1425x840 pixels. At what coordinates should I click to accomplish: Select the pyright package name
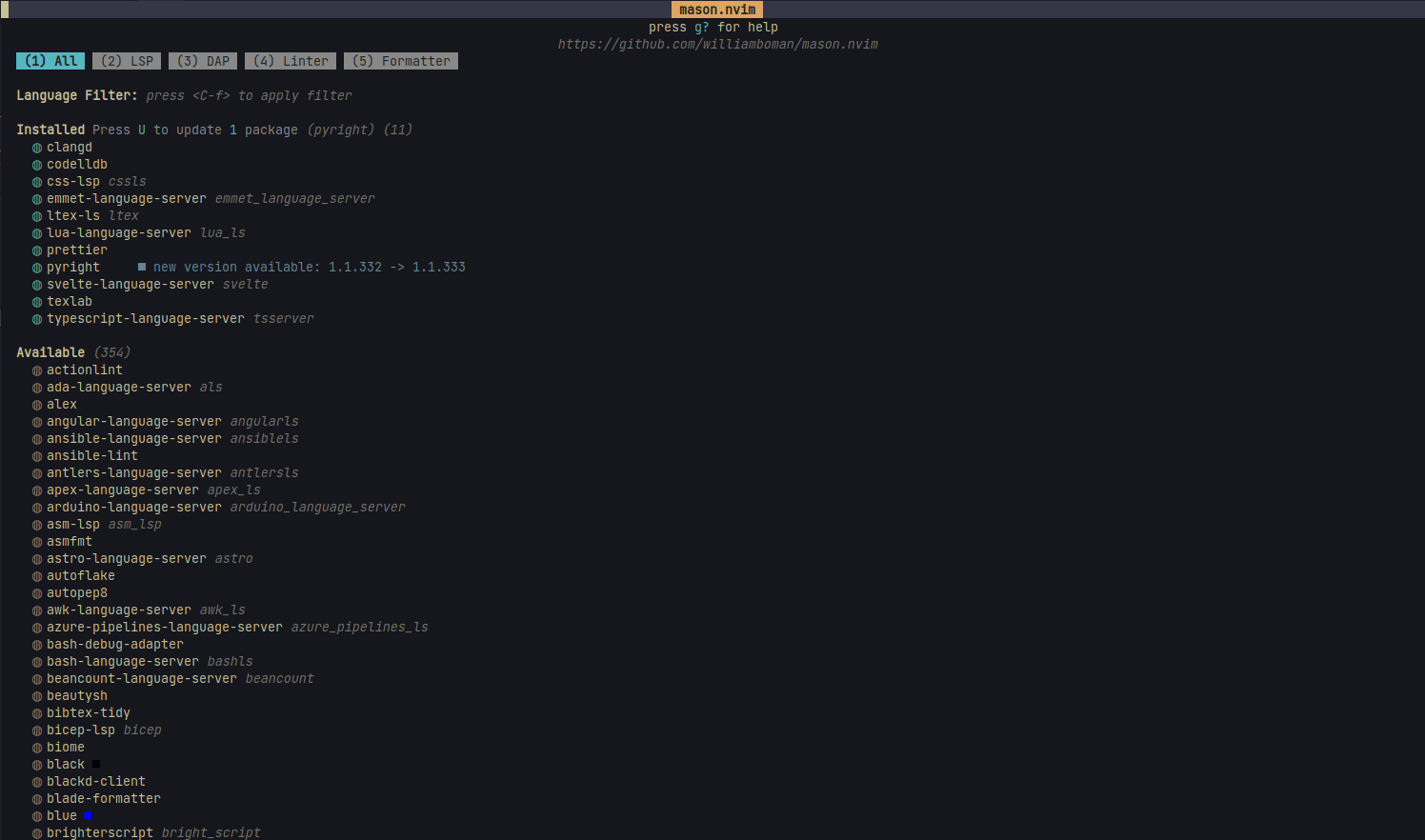[x=73, y=267]
